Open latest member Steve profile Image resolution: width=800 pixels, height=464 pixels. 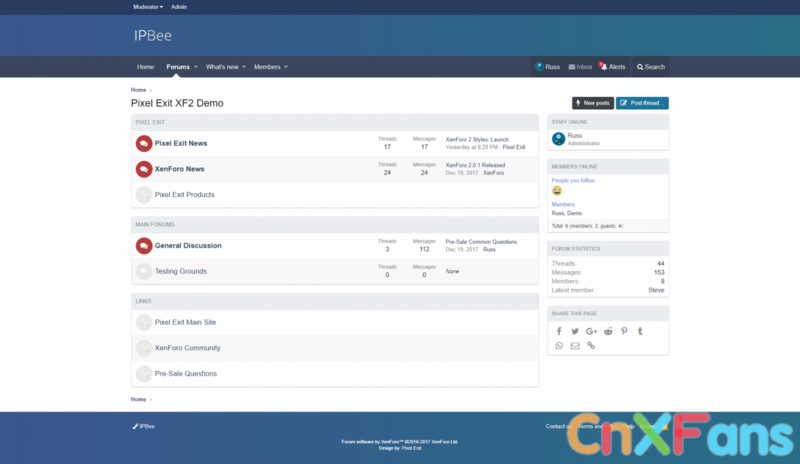click(x=656, y=290)
